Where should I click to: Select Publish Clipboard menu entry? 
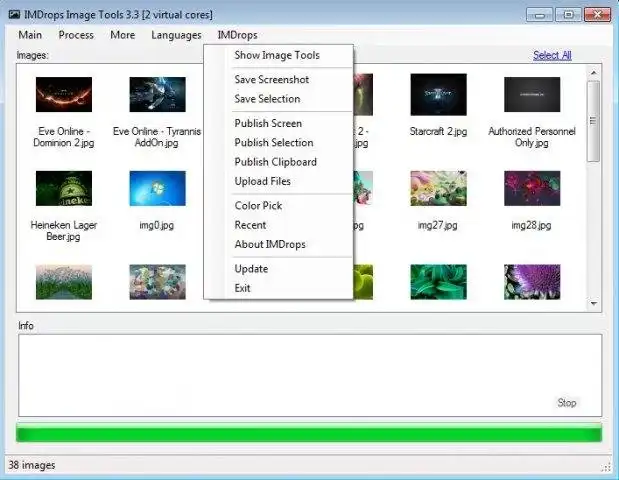276,162
